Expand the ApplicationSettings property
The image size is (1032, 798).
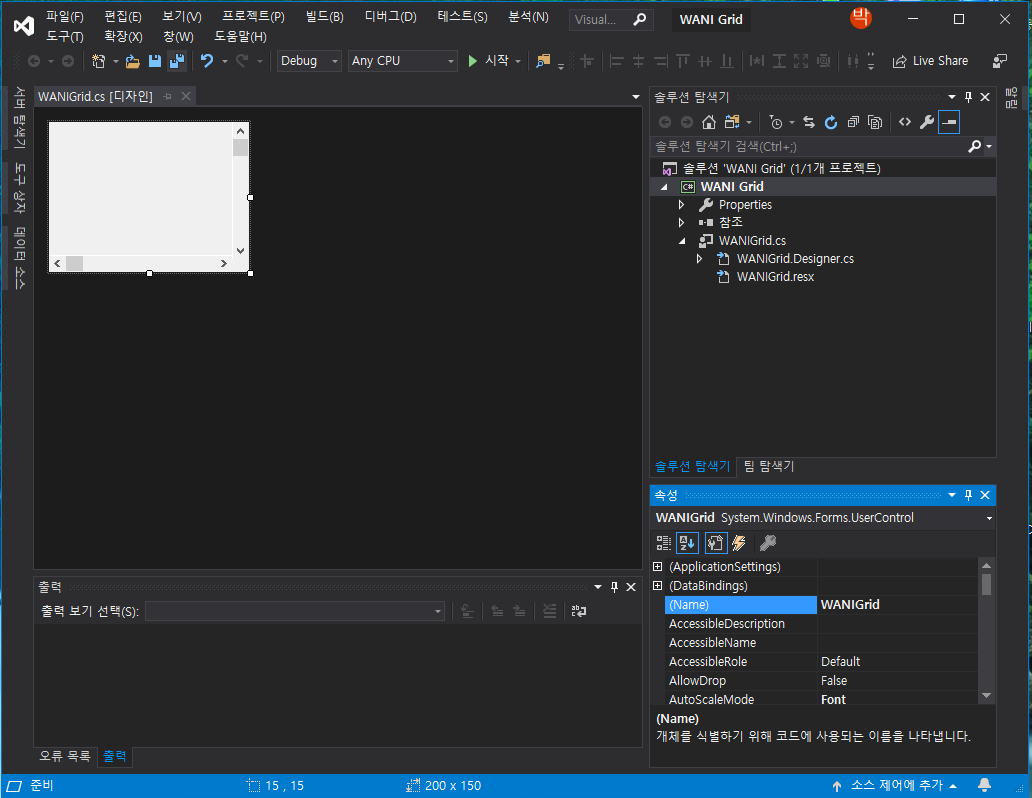point(658,567)
